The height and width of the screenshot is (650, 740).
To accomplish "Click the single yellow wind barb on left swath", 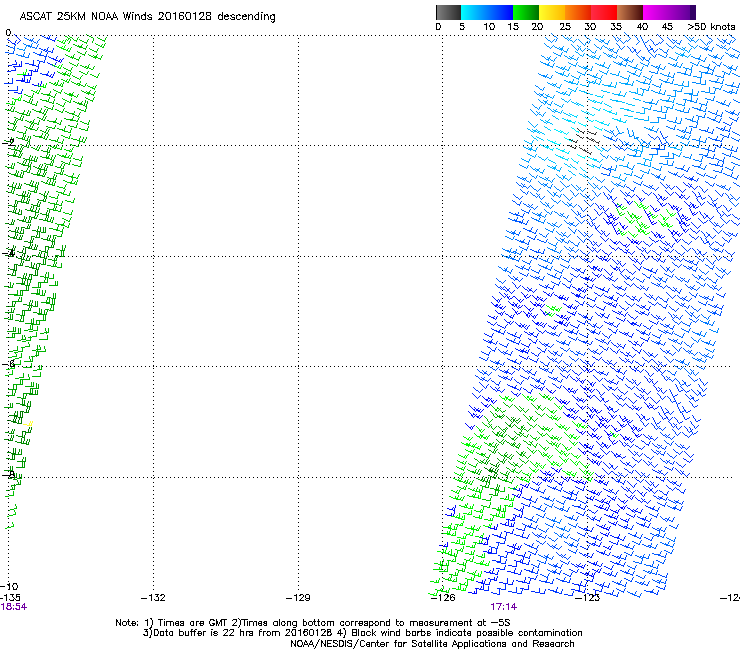I will pos(29,424).
